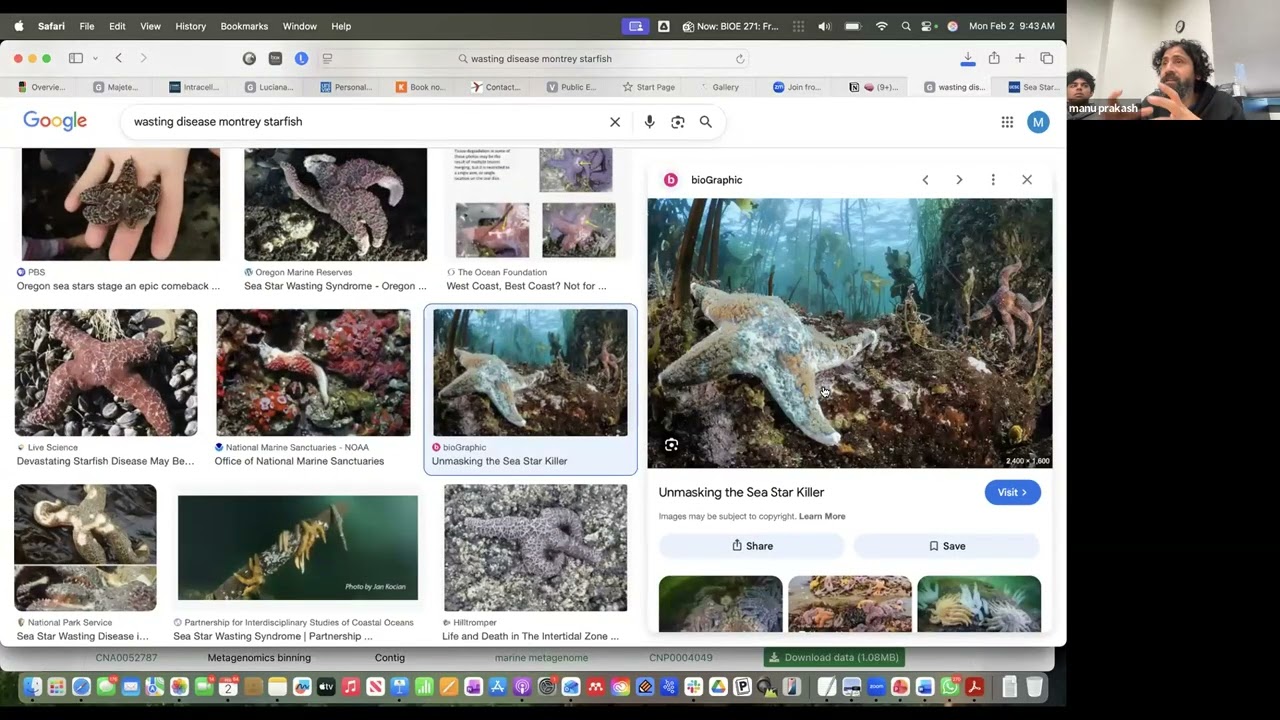Open the Bookmarks menu
This screenshot has height=720, width=1280.
pos(244,26)
